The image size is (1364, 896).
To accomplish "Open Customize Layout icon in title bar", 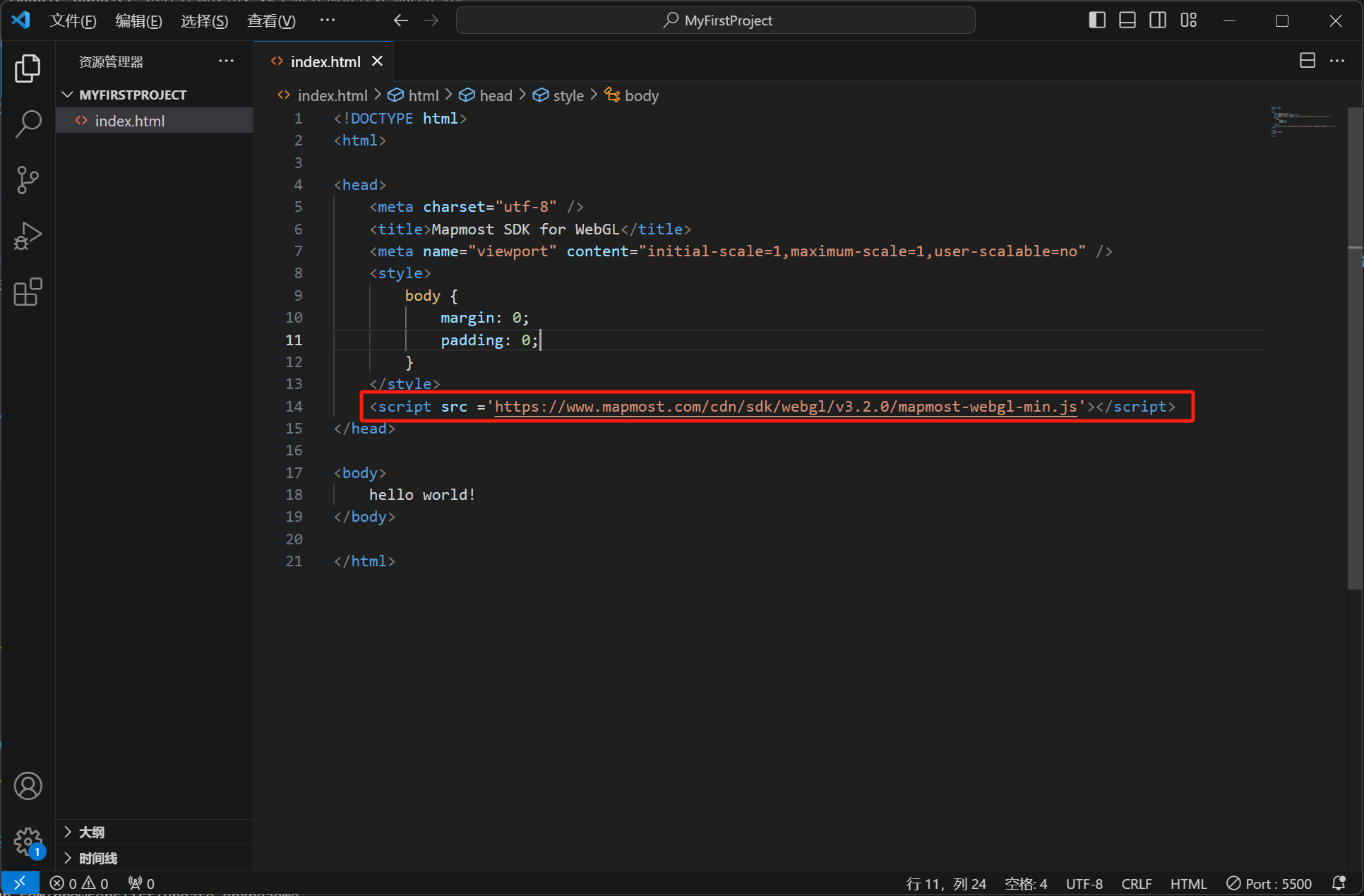I will coord(1189,20).
